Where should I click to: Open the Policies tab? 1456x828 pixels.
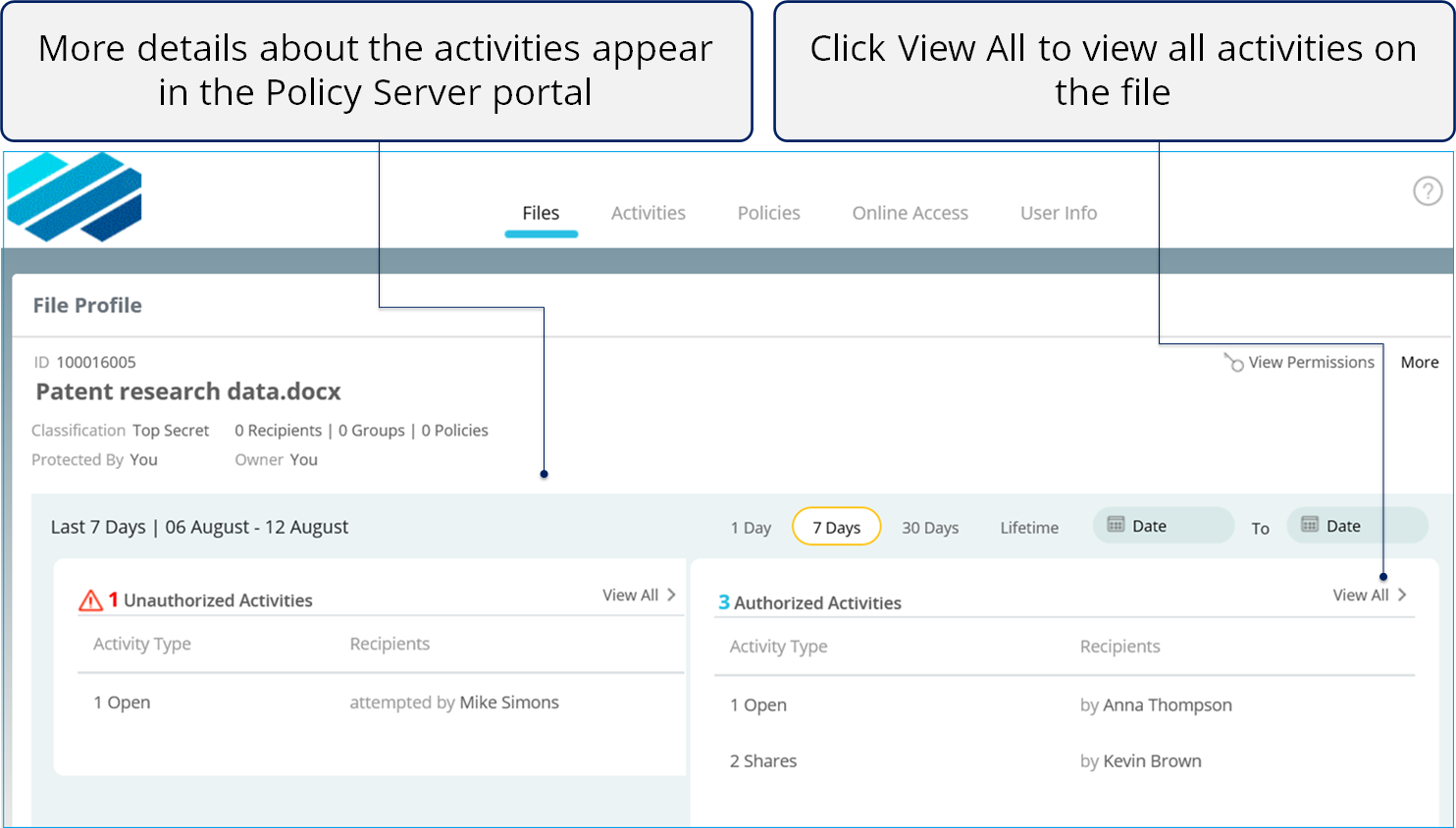[x=768, y=213]
